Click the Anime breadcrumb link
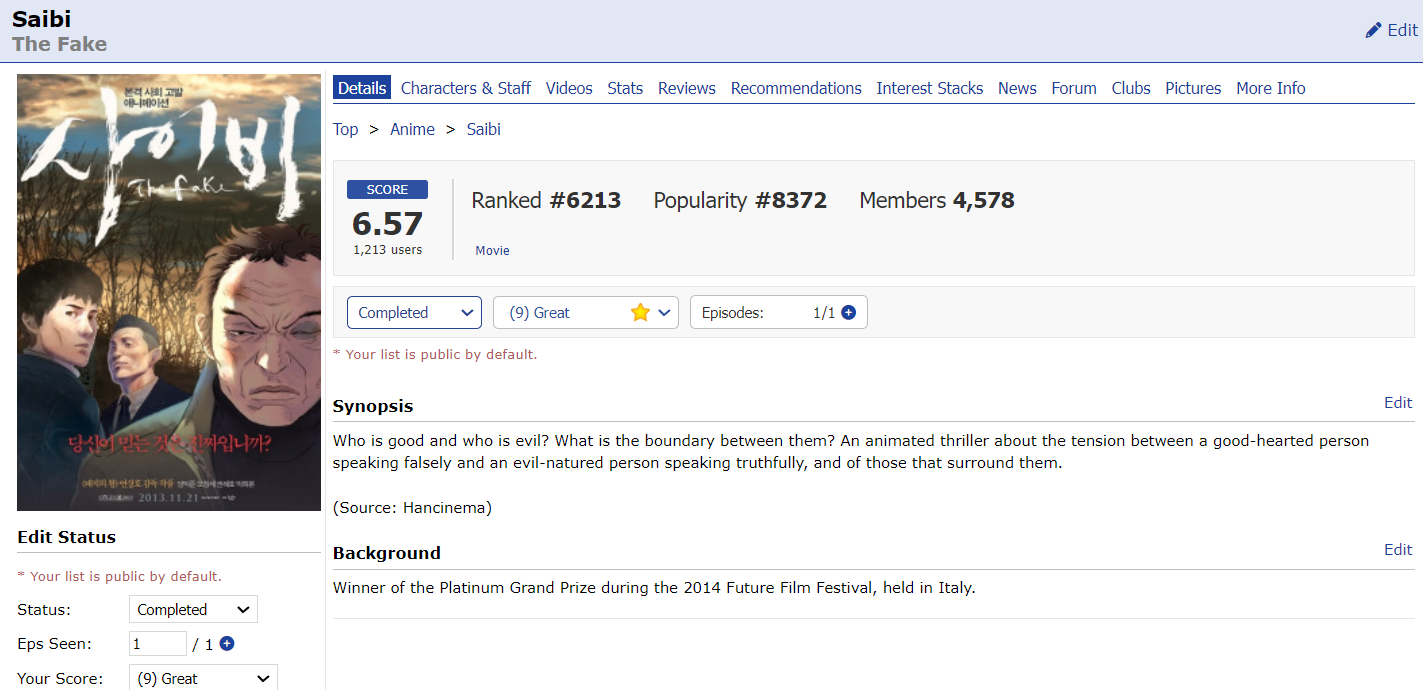 (x=412, y=129)
